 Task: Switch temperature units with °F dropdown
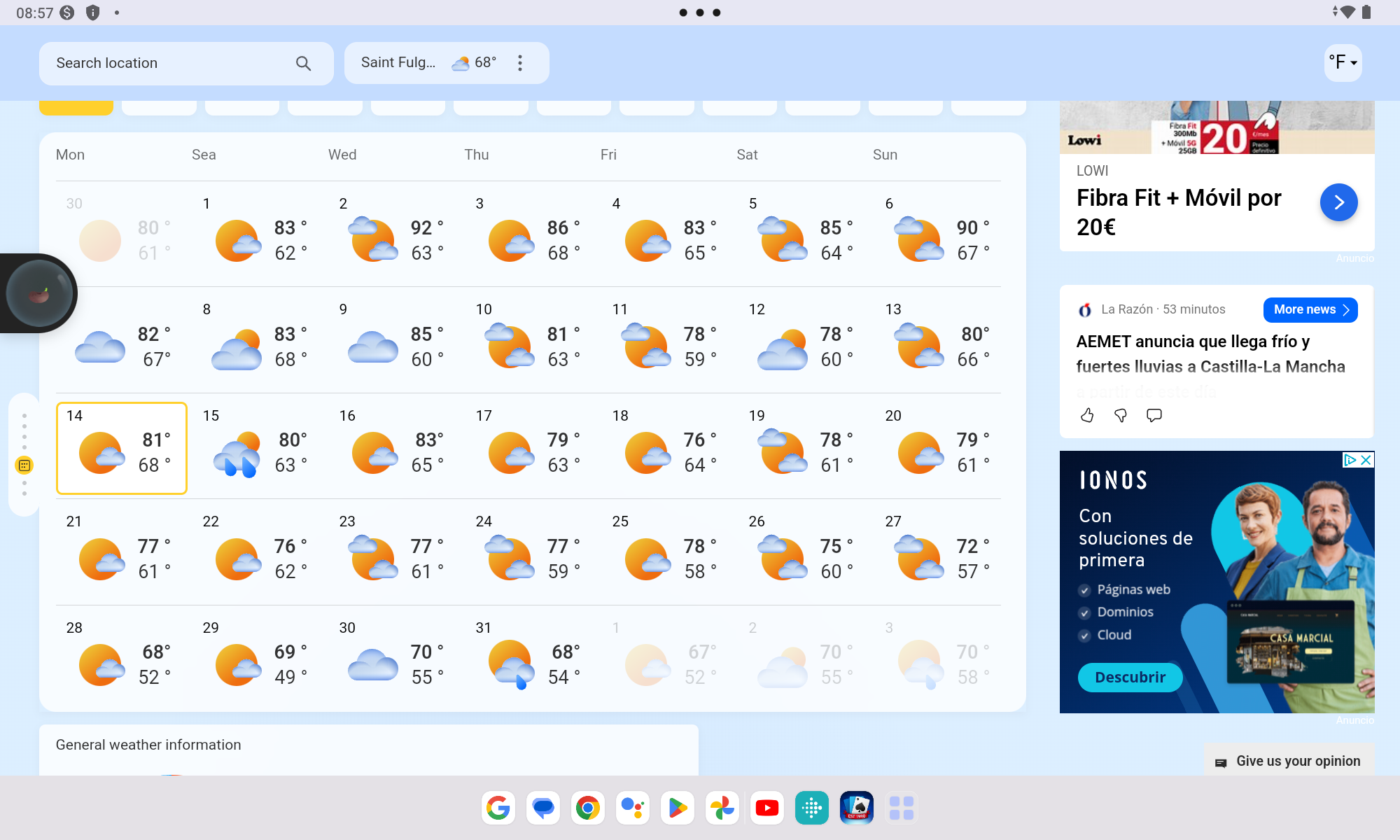tap(1342, 62)
